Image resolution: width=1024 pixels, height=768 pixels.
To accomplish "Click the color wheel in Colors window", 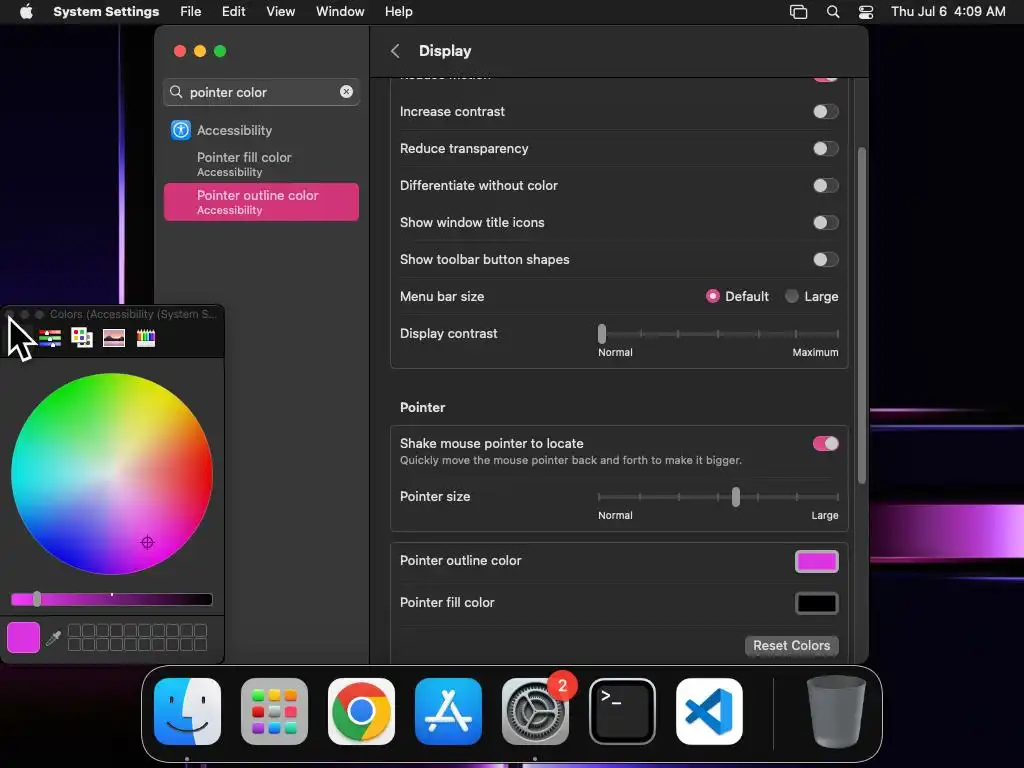I will (112, 474).
